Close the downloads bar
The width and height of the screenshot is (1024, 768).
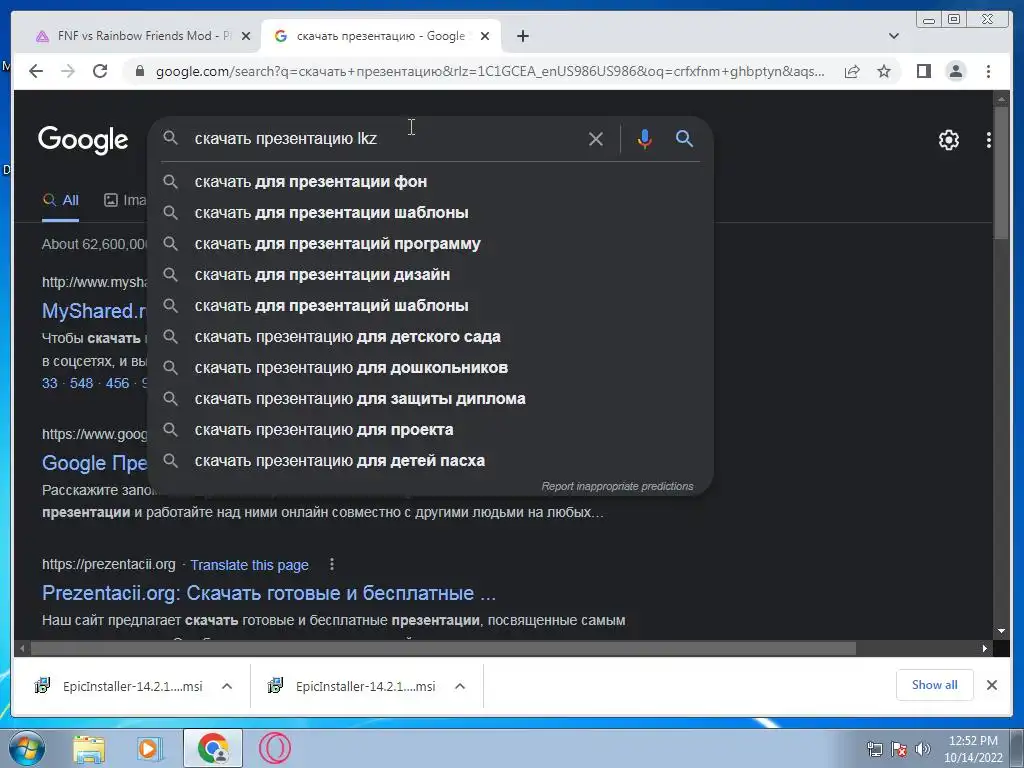pos(991,685)
